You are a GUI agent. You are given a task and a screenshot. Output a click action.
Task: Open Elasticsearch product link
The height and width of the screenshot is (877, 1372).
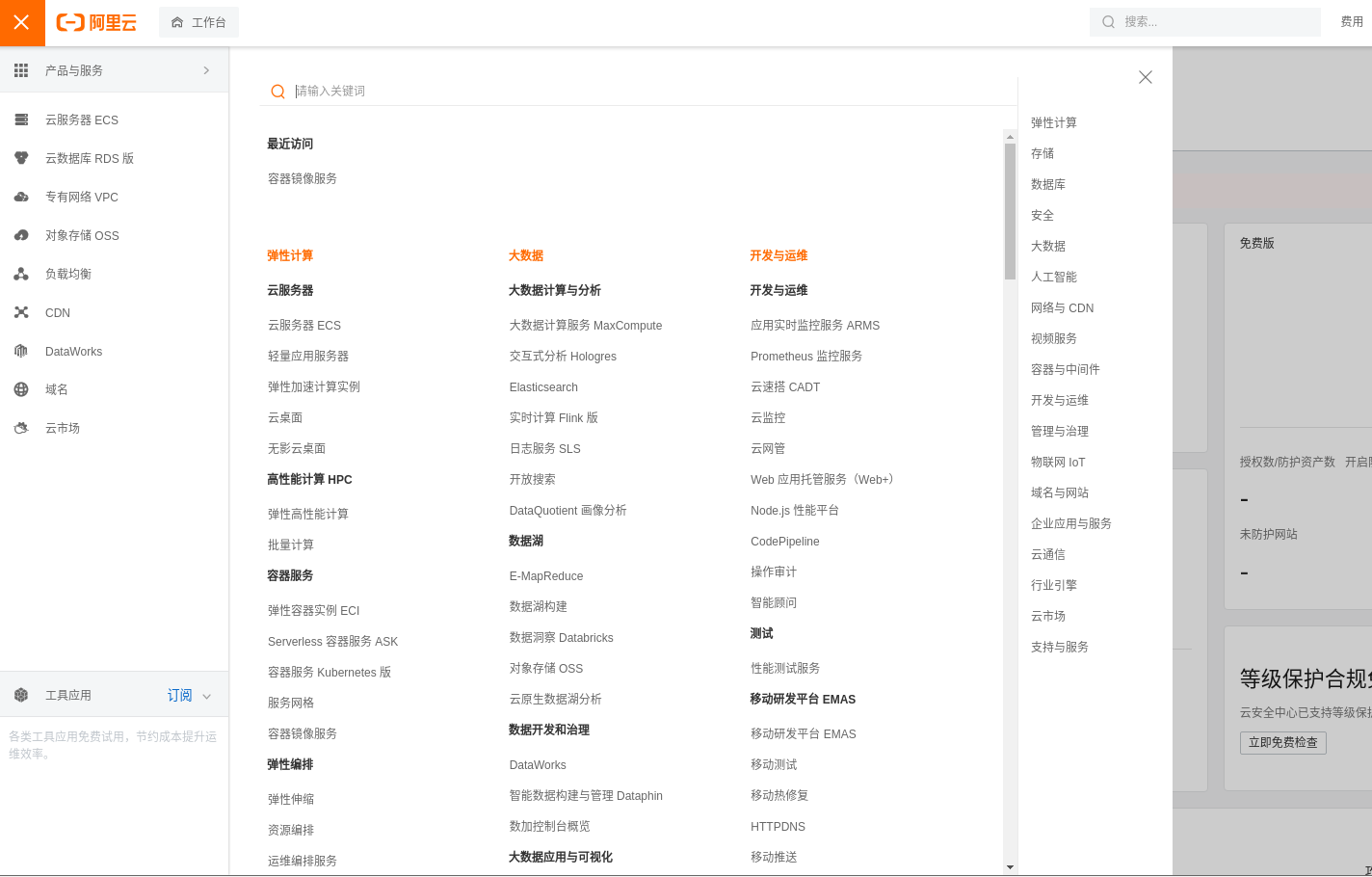click(543, 386)
